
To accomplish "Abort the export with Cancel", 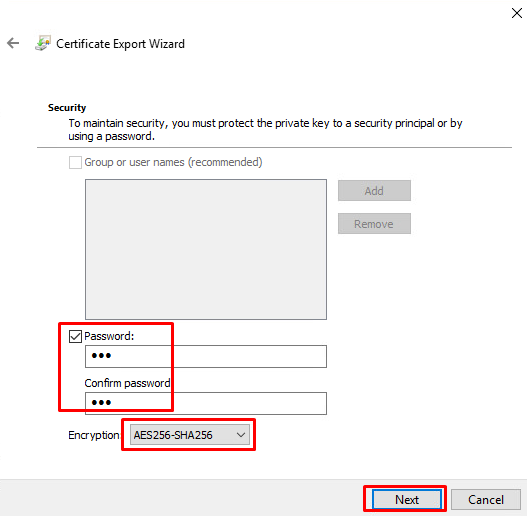I will click(486, 500).
